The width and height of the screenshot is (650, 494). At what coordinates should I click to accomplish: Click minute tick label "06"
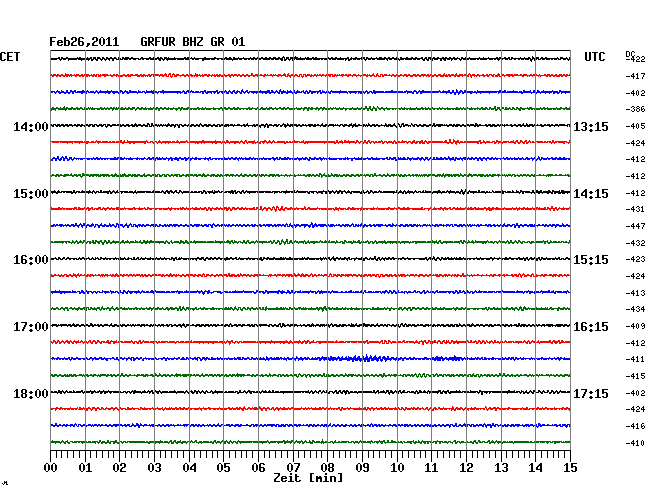(258, 468)
